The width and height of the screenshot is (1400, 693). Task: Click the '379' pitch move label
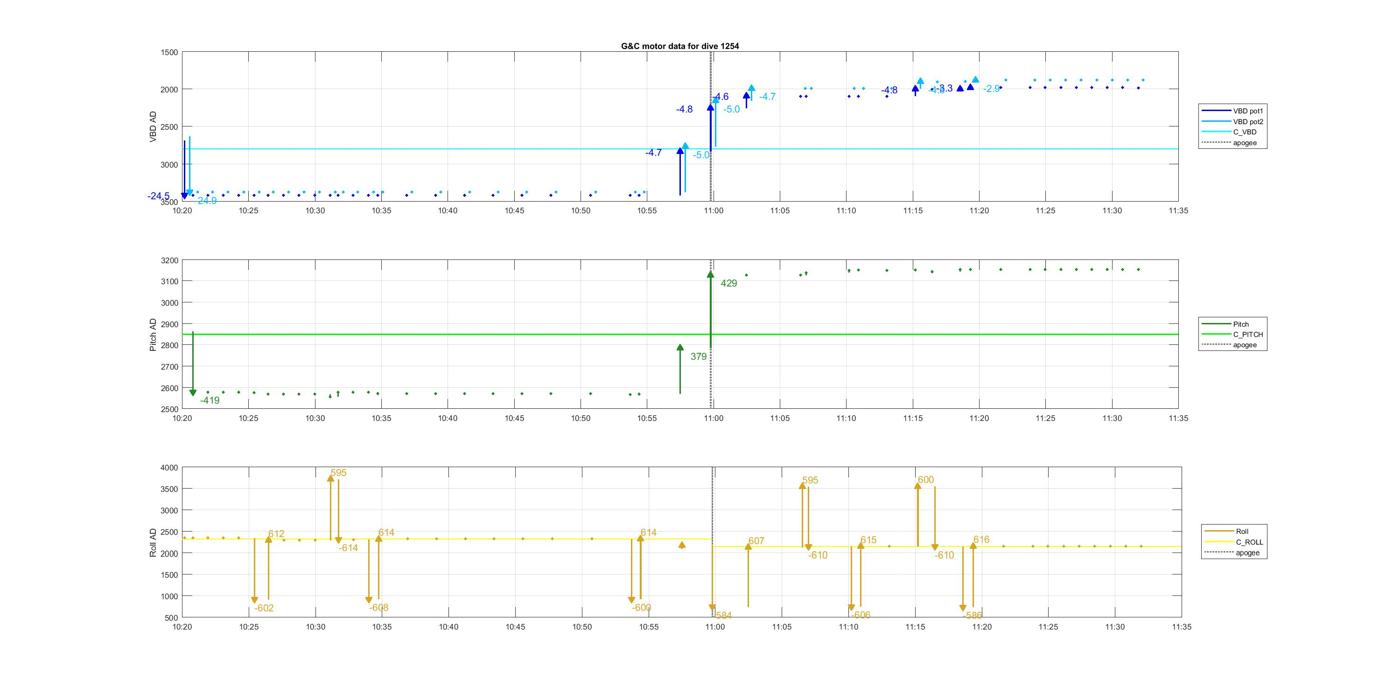click(698, 356)
